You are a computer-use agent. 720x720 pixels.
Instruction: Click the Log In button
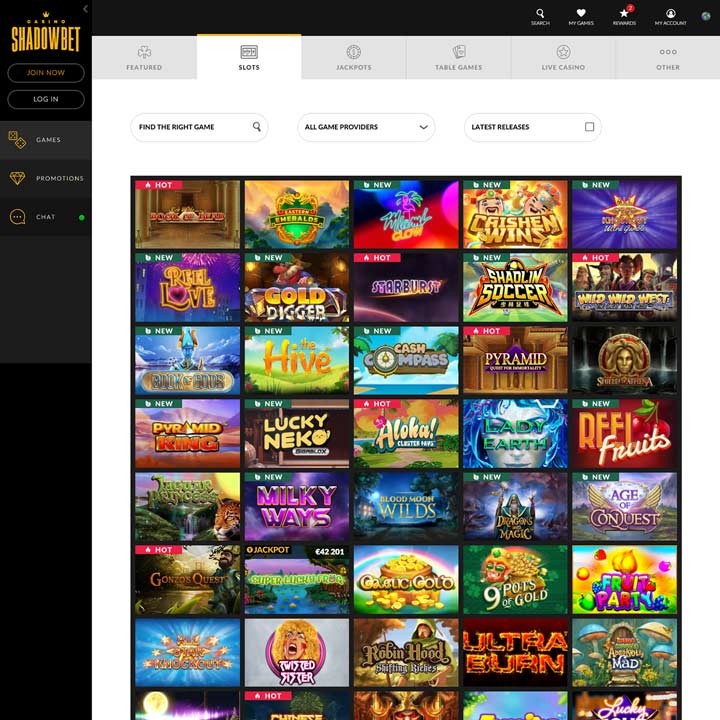[x=46, y=99]
